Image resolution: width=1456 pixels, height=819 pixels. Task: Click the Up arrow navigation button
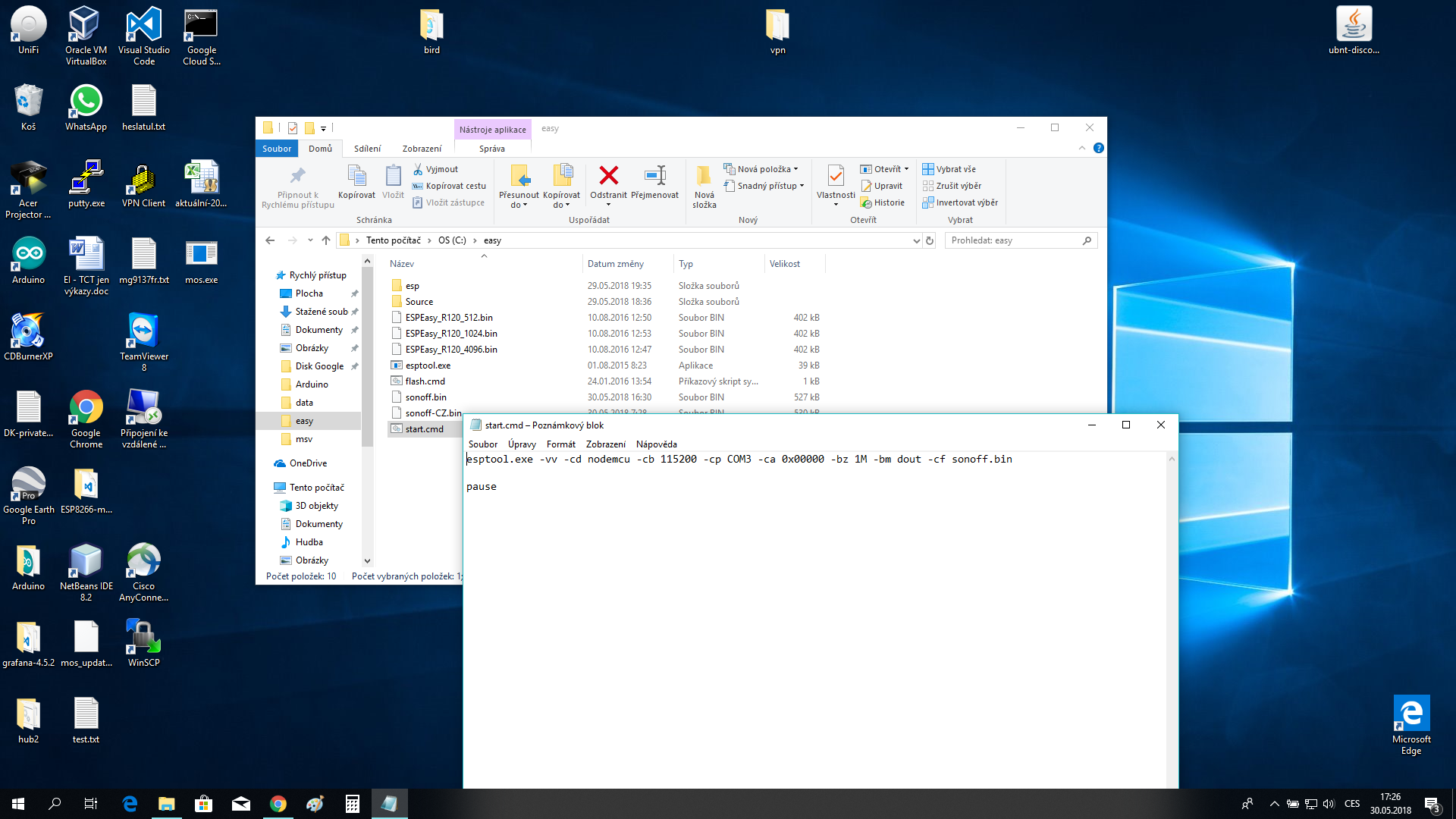pyautogui.click(x=326, y=240)
